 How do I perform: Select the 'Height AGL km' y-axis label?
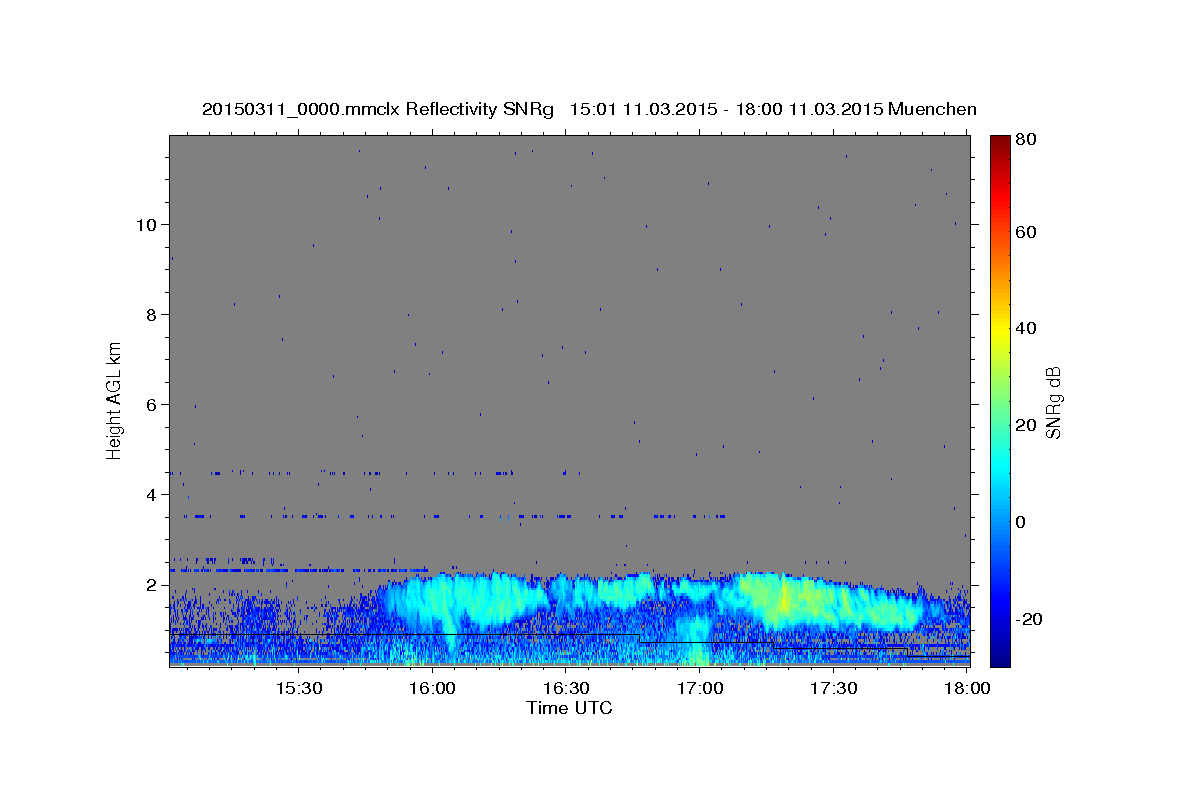pyautogui.click(x=114, y=400)
